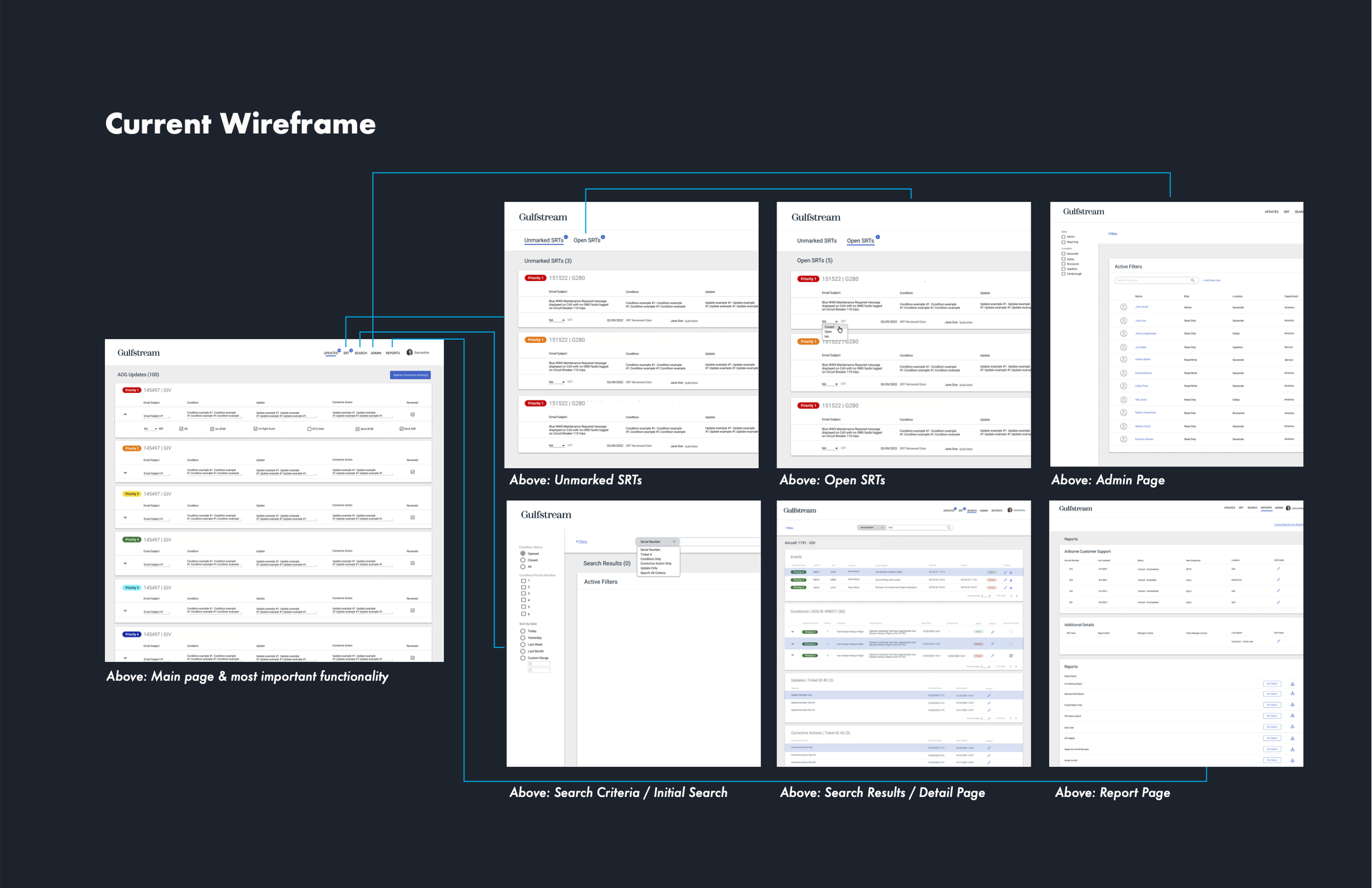Open John Smith's user name link

1142,307
